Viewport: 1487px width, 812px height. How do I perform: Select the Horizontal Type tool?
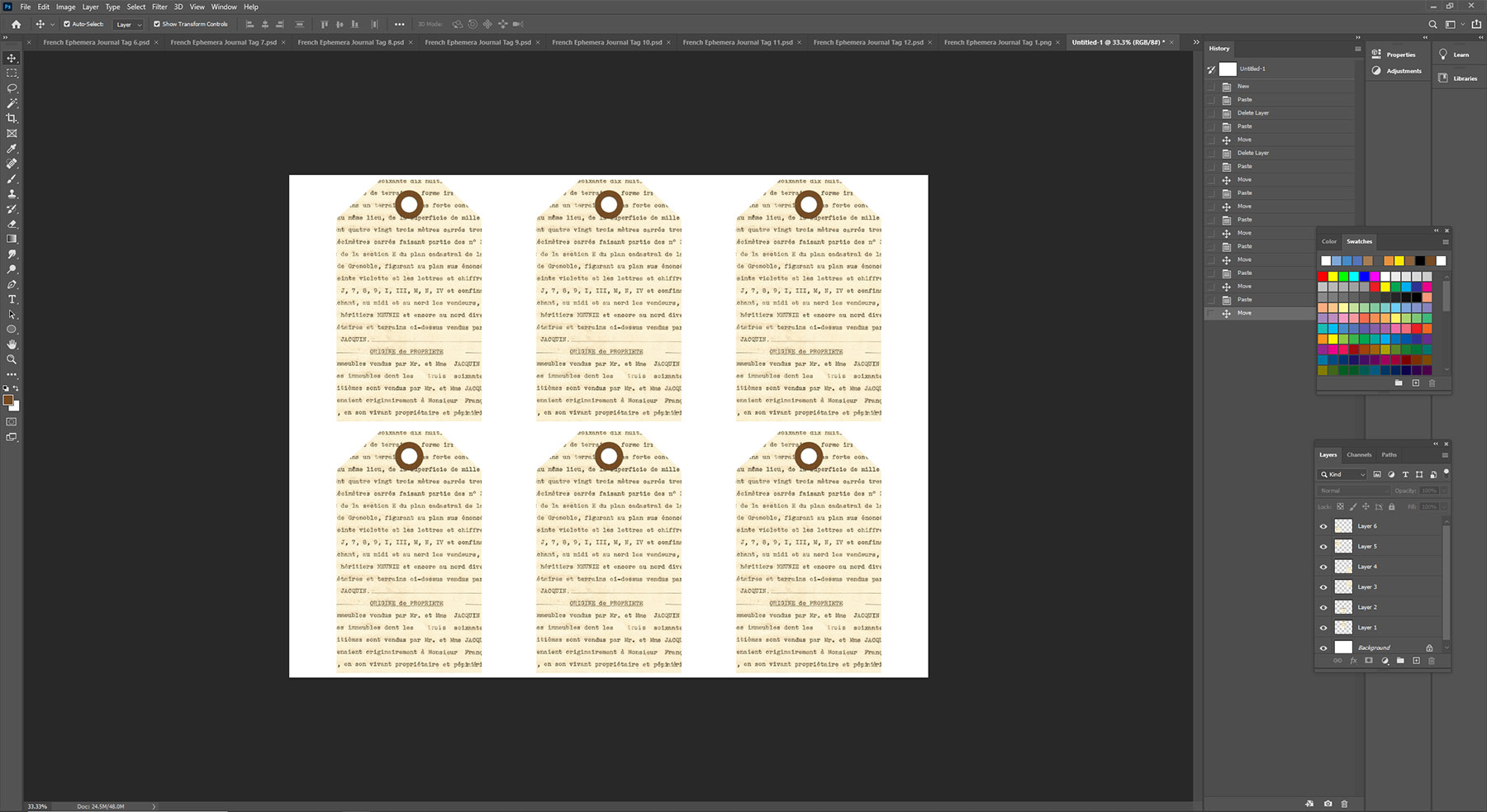[x=12, y=299]
